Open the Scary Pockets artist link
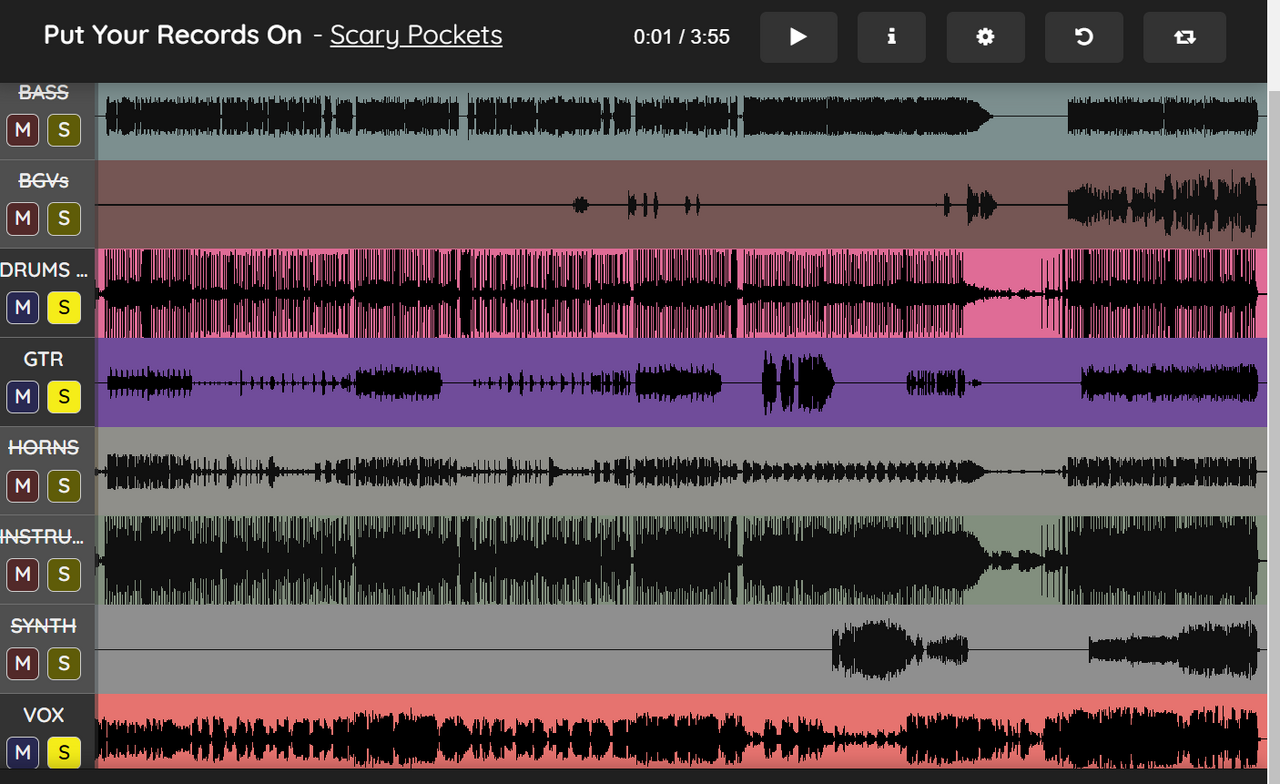This screenshot has width=1280, height=784. pos(416,35)
